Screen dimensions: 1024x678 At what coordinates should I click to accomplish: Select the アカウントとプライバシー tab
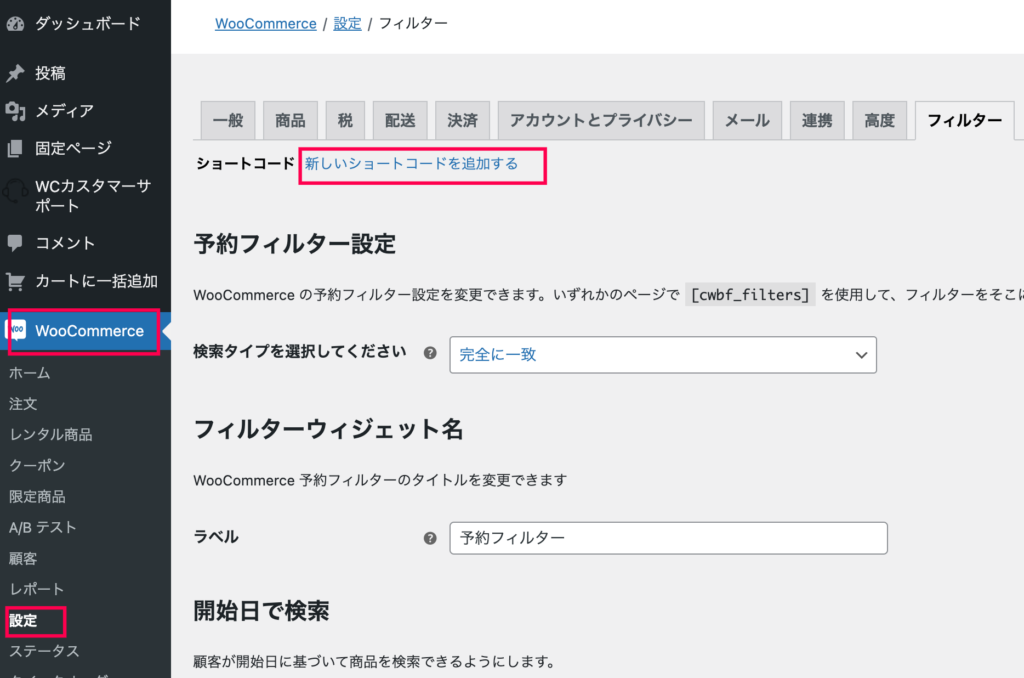(x=601, y=121)
